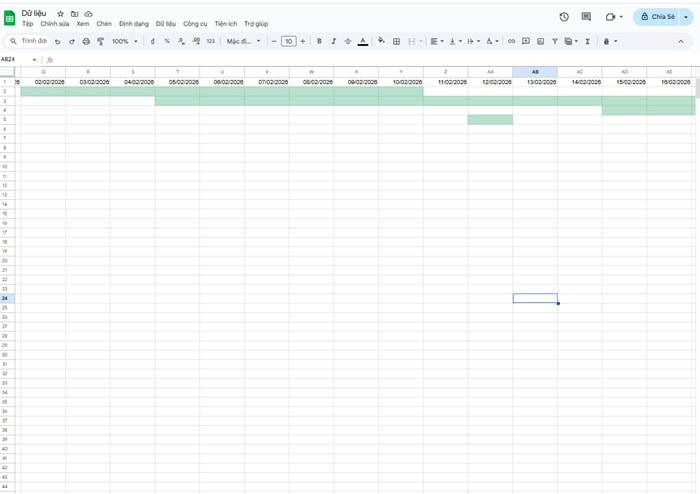Toggle bold formatting
Viewport: 700px width, 494px height.
pos(319,41)
